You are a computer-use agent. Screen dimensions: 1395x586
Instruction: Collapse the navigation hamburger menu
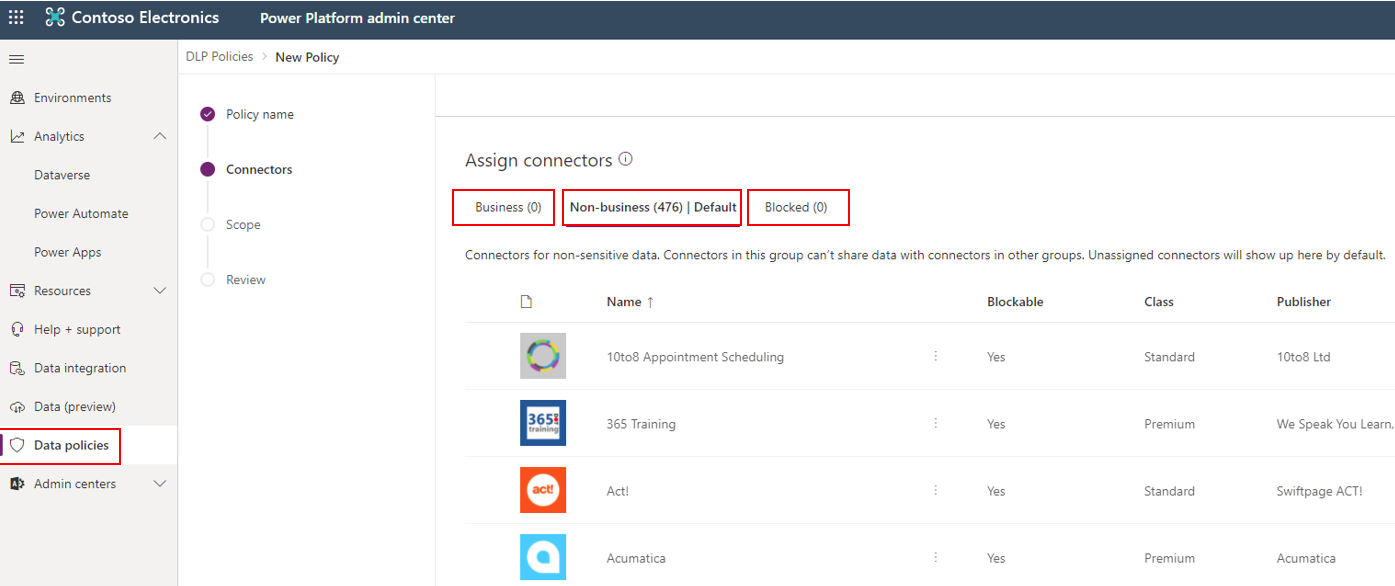(16, 59)
